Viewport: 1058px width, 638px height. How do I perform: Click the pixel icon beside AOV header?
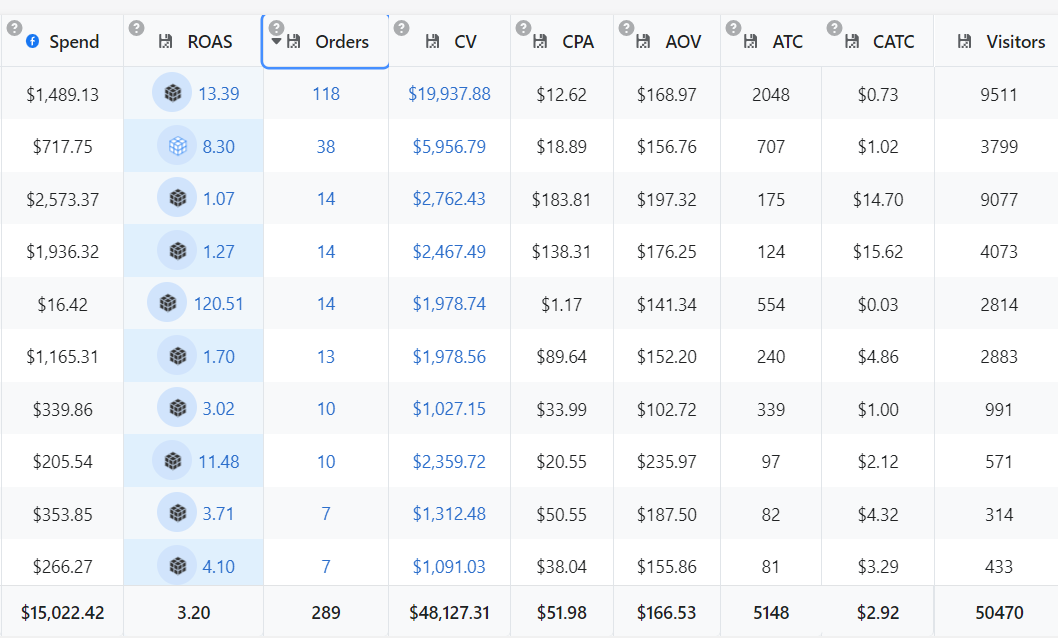(x=643, y=42)
